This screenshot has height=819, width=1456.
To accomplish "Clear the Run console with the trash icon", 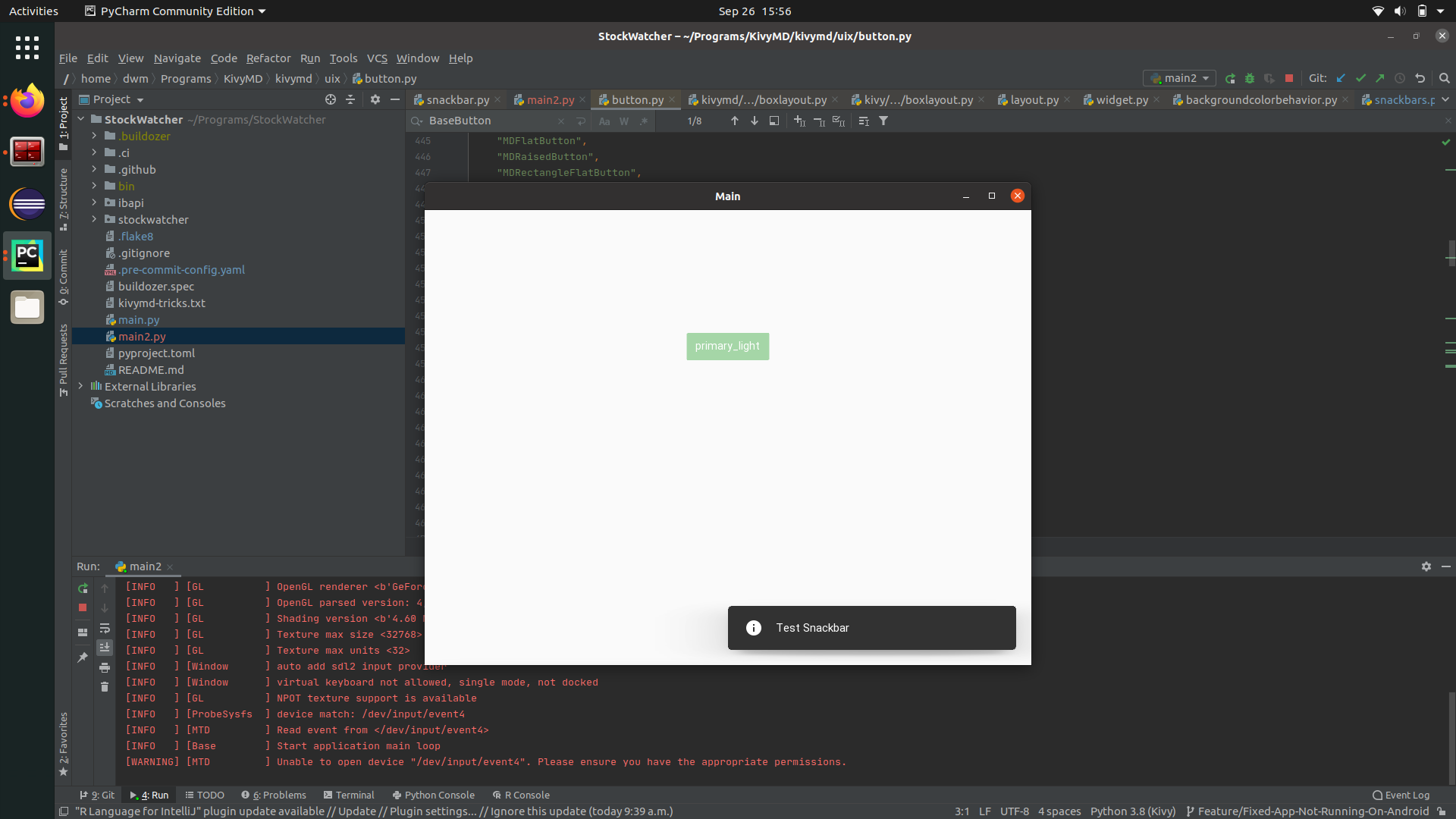I will coord(105,686).
